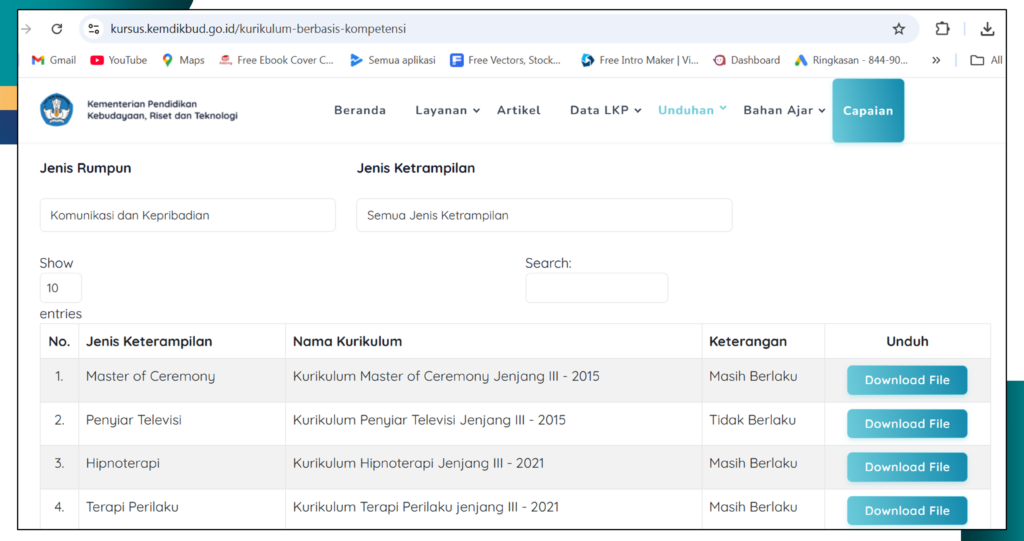Open the browser extensions puzzle icon
Screen dimensions: 1024x541
942,29
